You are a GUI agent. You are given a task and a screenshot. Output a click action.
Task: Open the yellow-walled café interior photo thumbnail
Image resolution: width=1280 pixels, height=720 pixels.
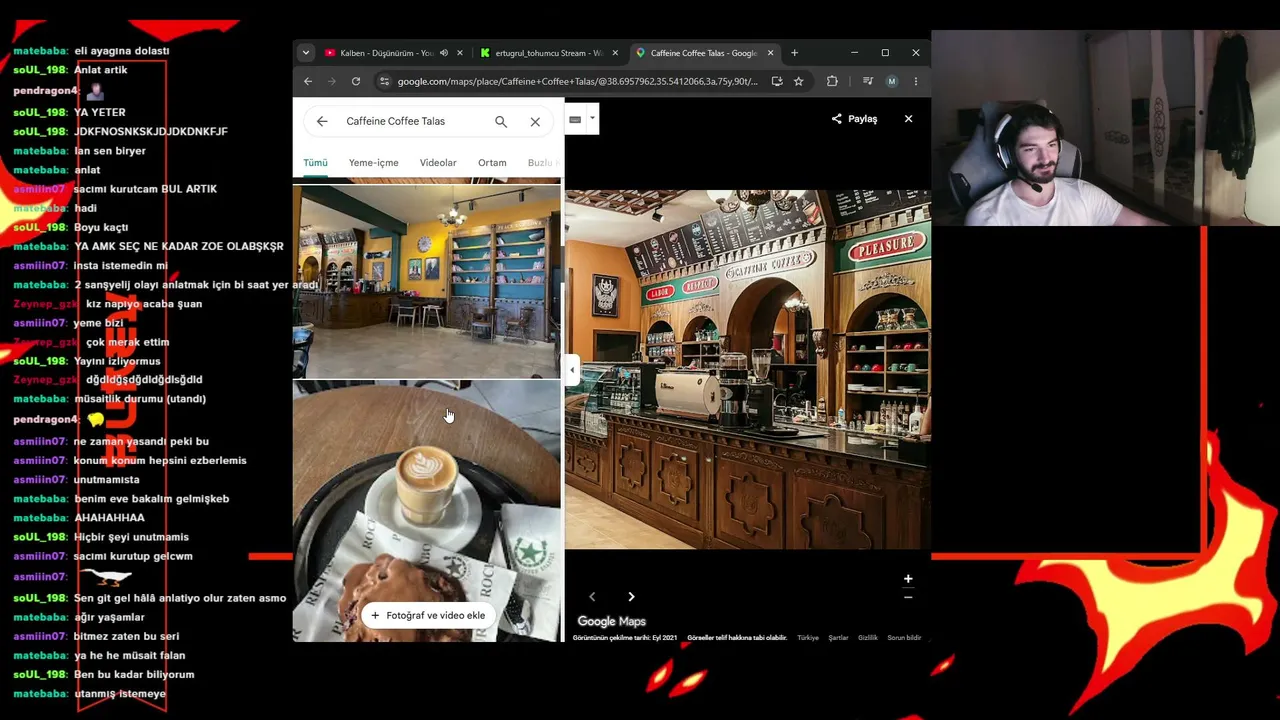pyautogui.click(x=426, y=281)
